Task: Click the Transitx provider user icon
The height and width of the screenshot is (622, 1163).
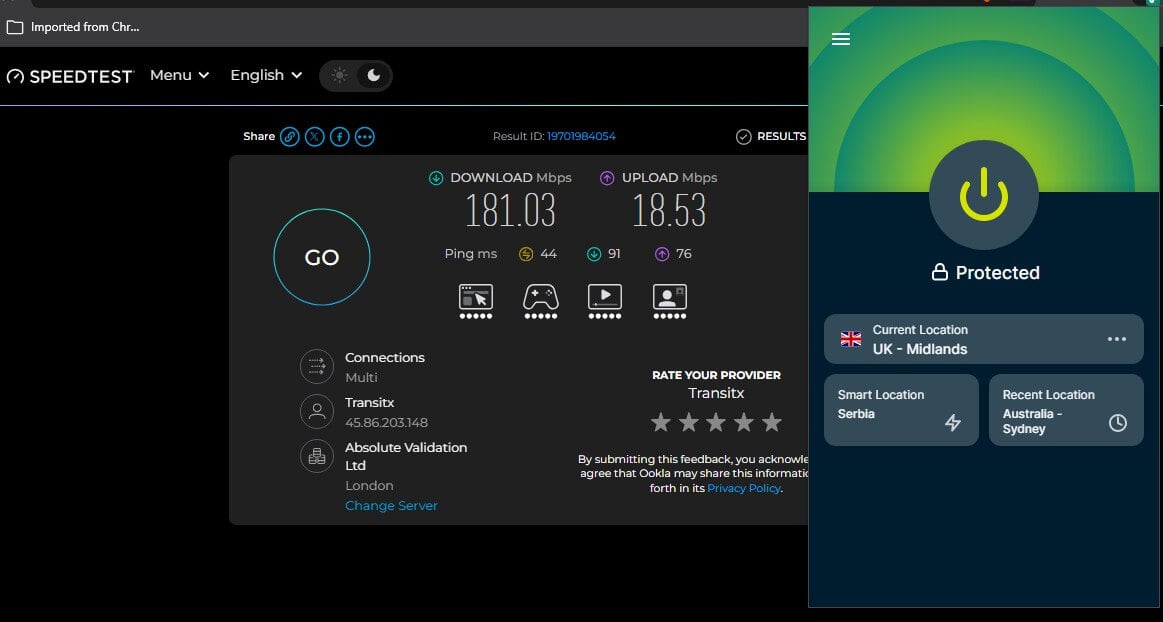Action: [317, 411]
